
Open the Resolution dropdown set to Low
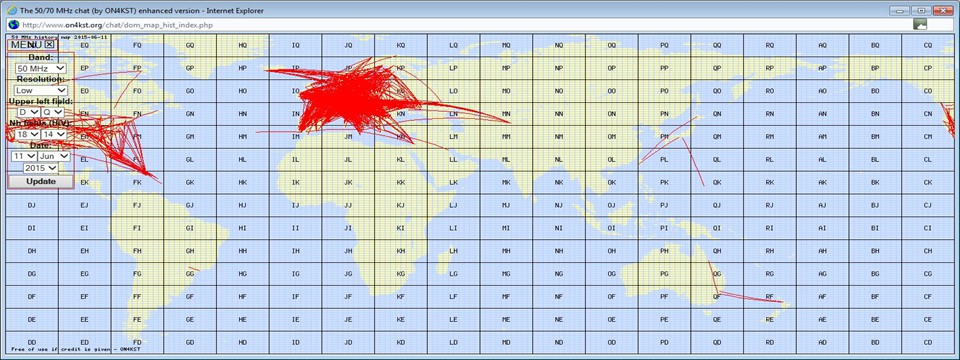coord(41,90)
